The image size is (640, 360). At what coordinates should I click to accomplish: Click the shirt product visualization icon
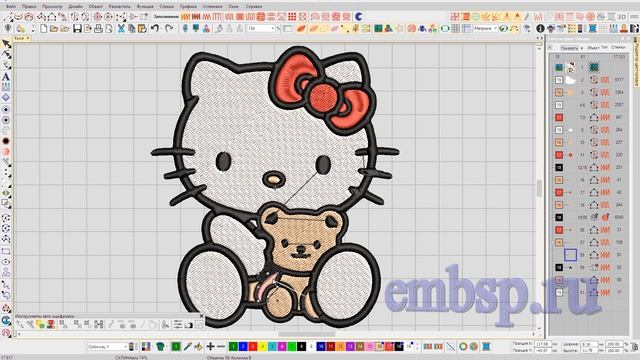(x=160, y=347)
